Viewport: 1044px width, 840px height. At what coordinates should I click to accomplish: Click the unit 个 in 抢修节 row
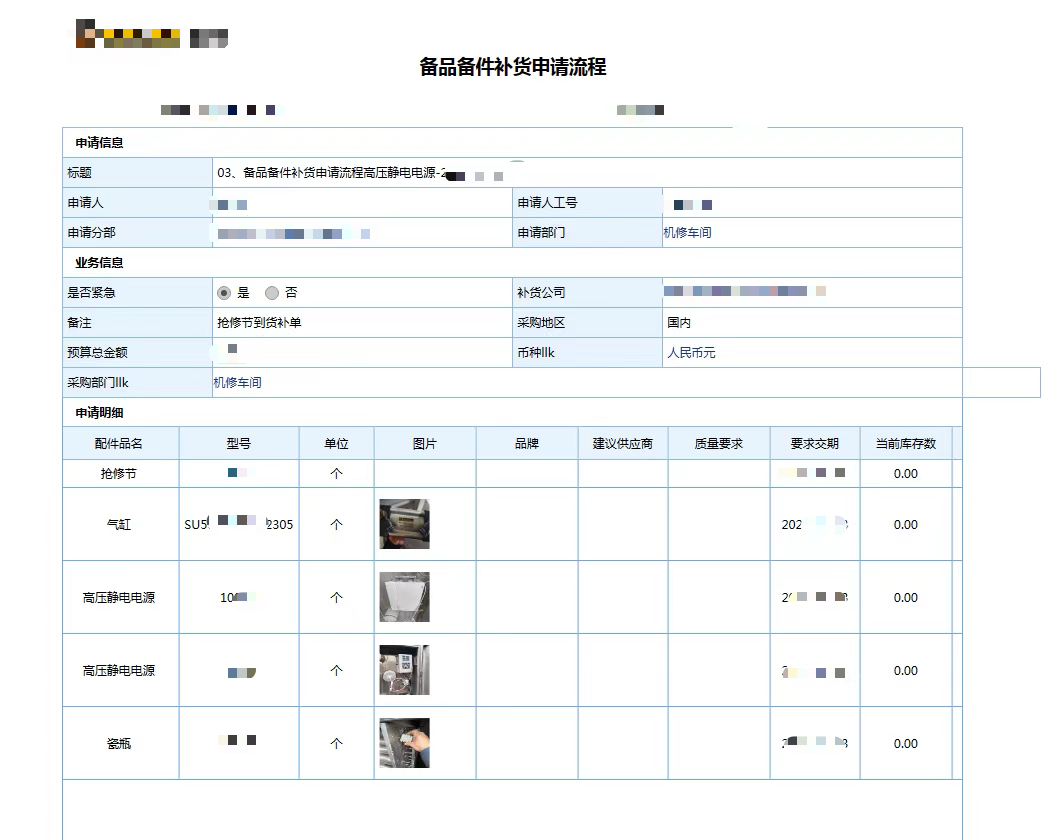336,474
